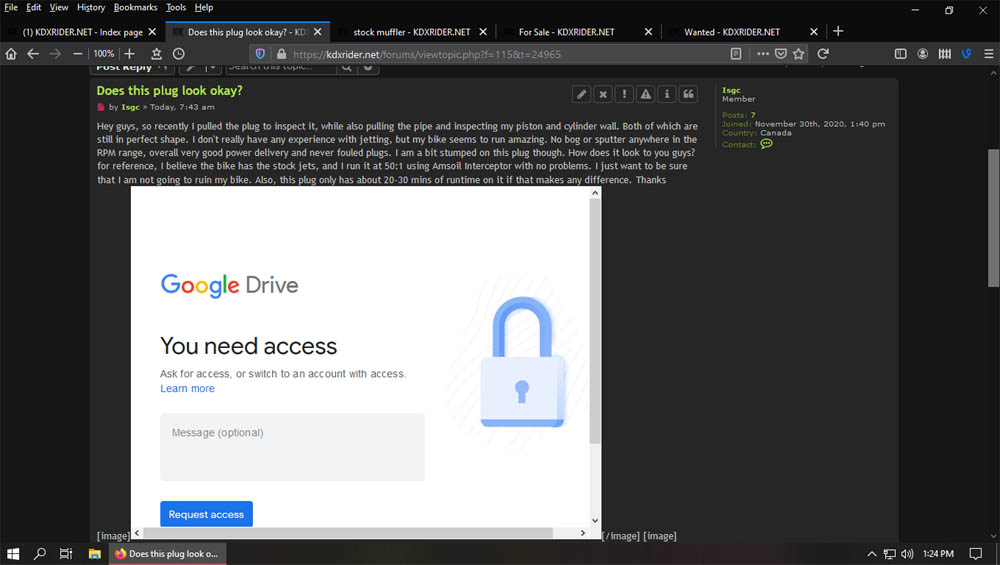The image size is (1000, 565).
Task: Focus Search this topic field
Action: pyautogui.click(x=281, y=68)
